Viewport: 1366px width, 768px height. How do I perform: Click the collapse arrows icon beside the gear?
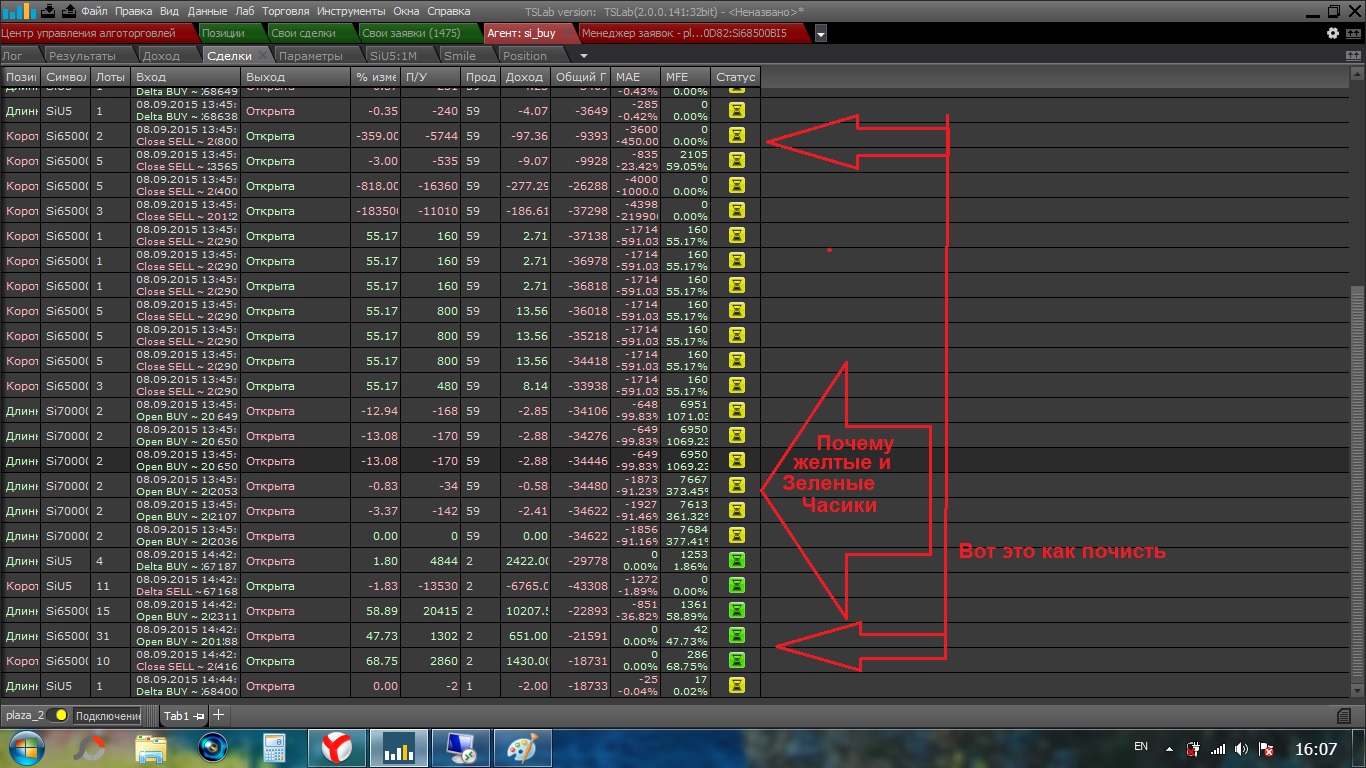point(1352,33)
